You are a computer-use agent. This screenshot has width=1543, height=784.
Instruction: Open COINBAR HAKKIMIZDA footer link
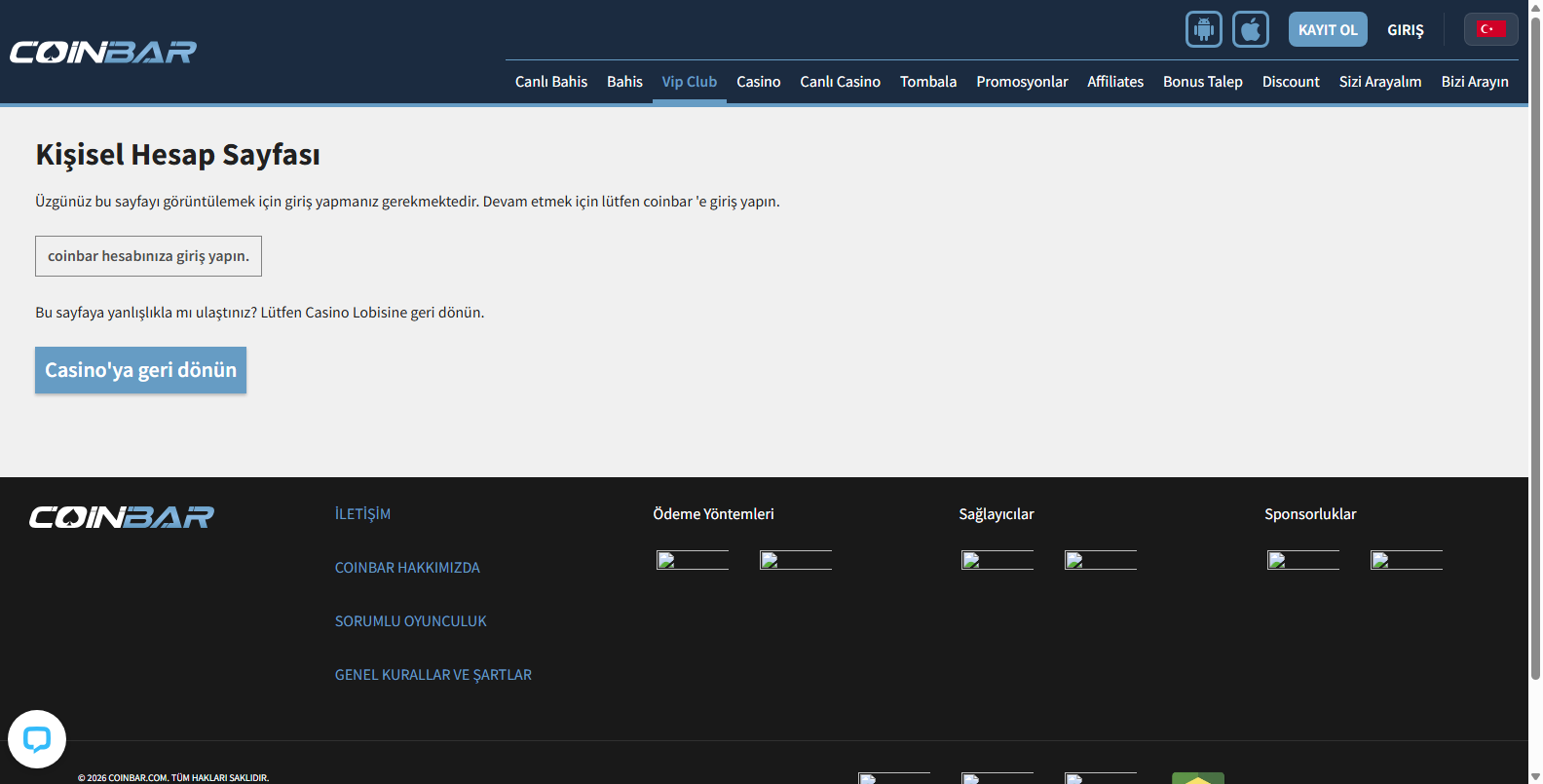[x=407, y=568]
